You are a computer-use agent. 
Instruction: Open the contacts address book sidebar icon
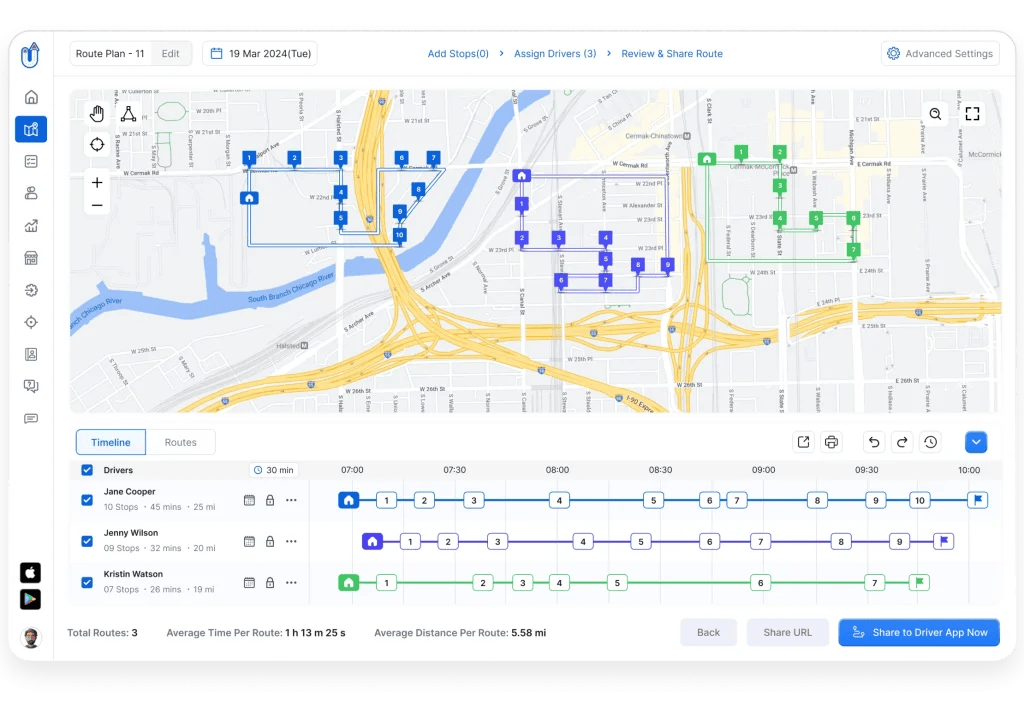pyautogui.click(x=31, y=354)
